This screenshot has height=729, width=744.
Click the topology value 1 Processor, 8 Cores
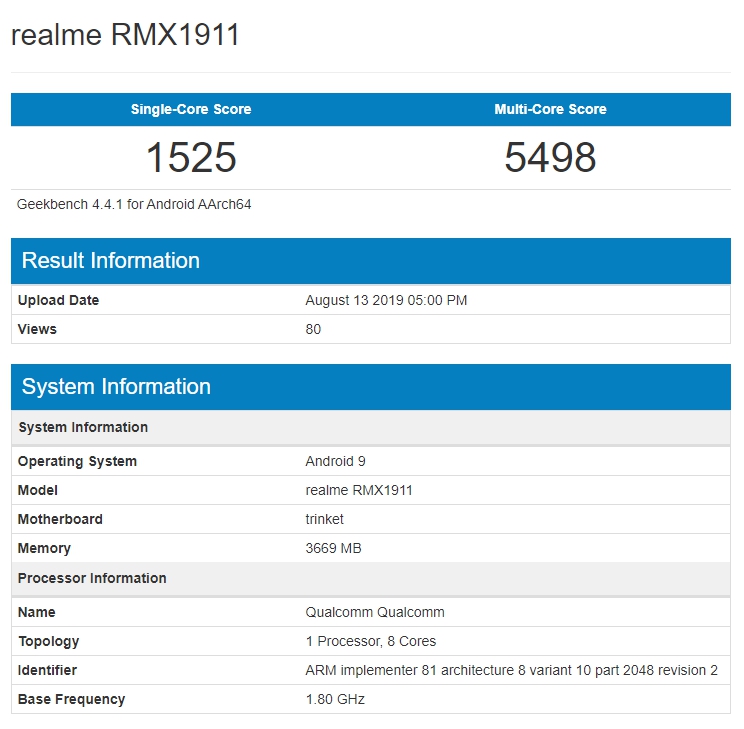pyautogui.click(x=371, y=641)
